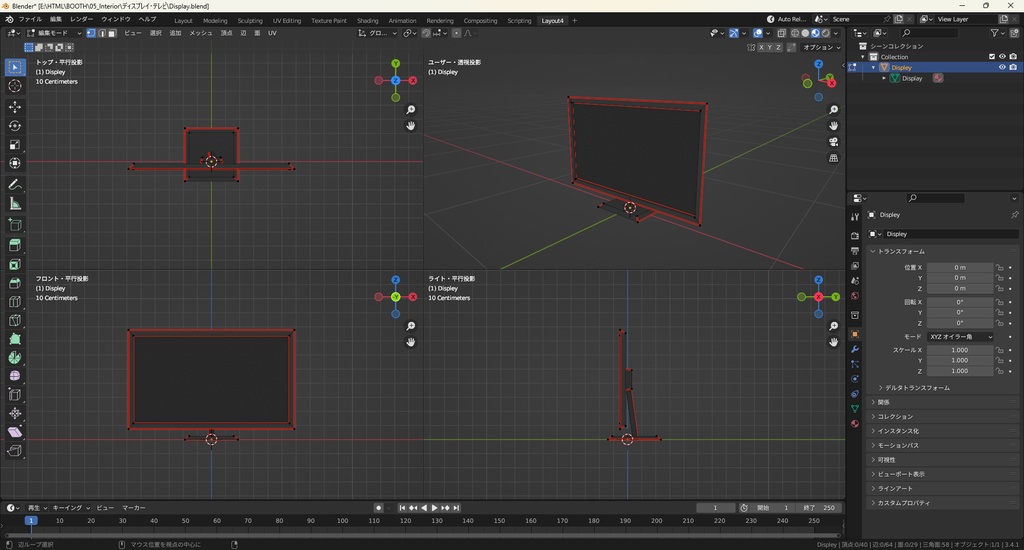Expand the Display mesh data in the outliner
The height and width of the screenshot is (550, 1024).
(x=884, y=78)
